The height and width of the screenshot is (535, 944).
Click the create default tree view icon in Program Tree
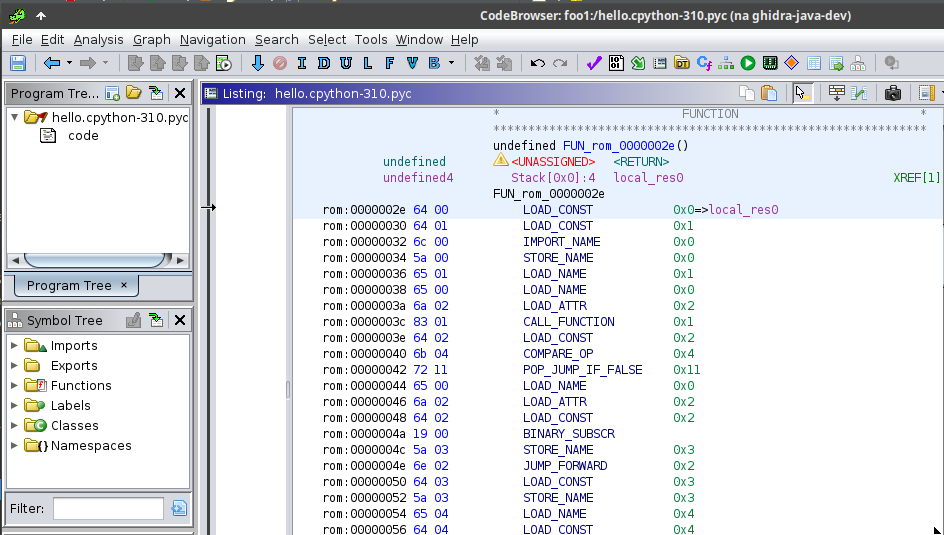pos(112,93)
